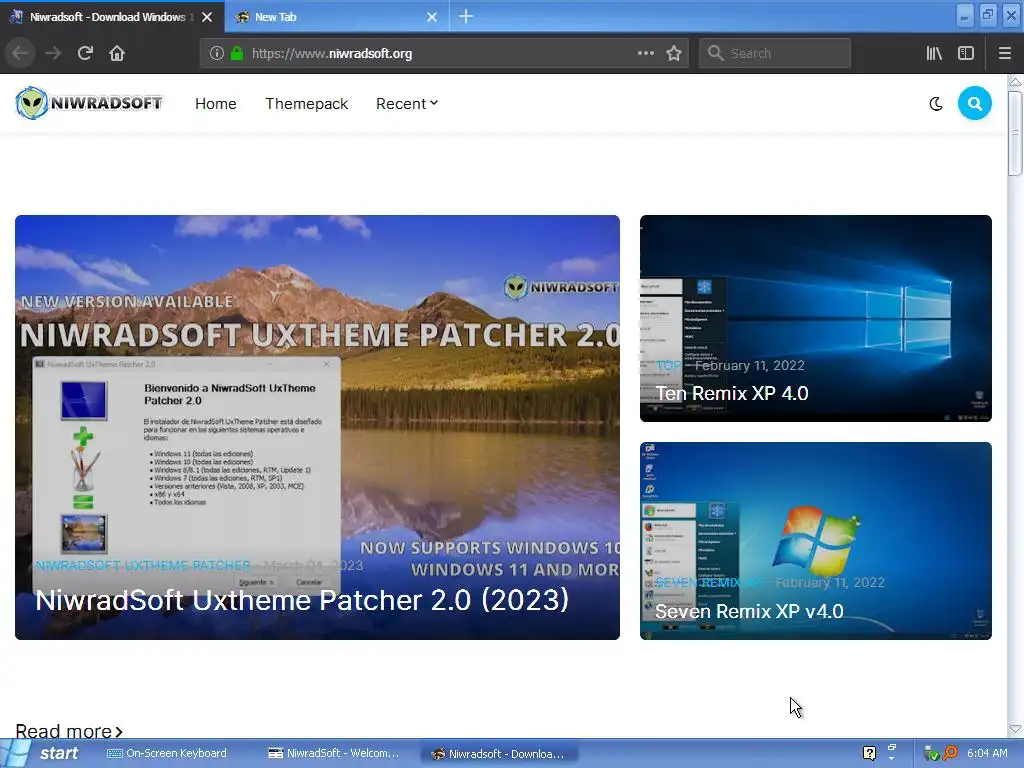Go to the browser home page icon
The image size is (1024, 768).
point(117,53)
